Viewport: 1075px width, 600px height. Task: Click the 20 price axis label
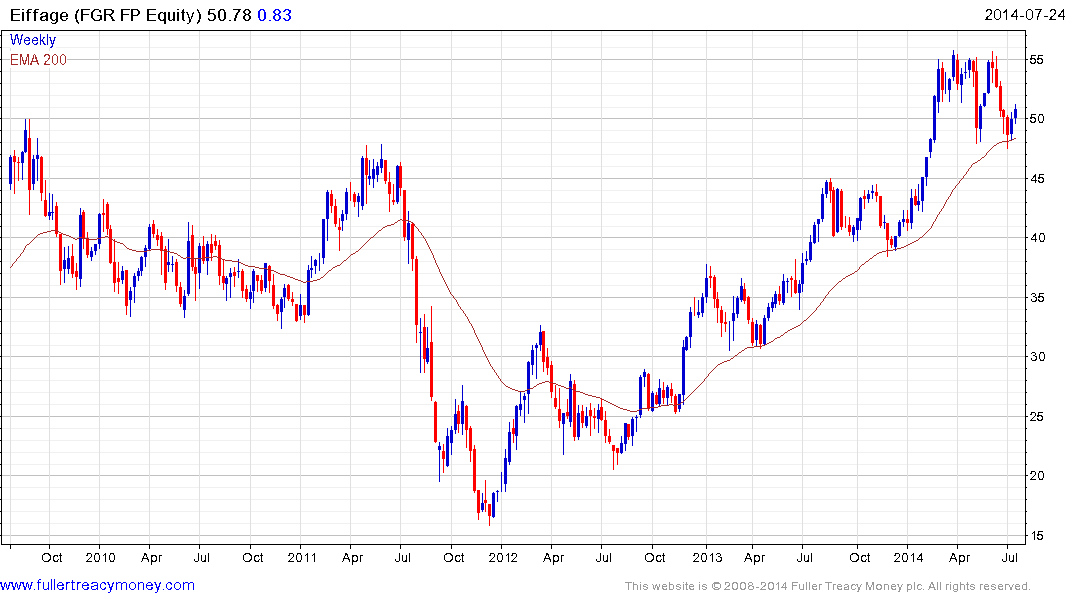tap(1036, 476)
